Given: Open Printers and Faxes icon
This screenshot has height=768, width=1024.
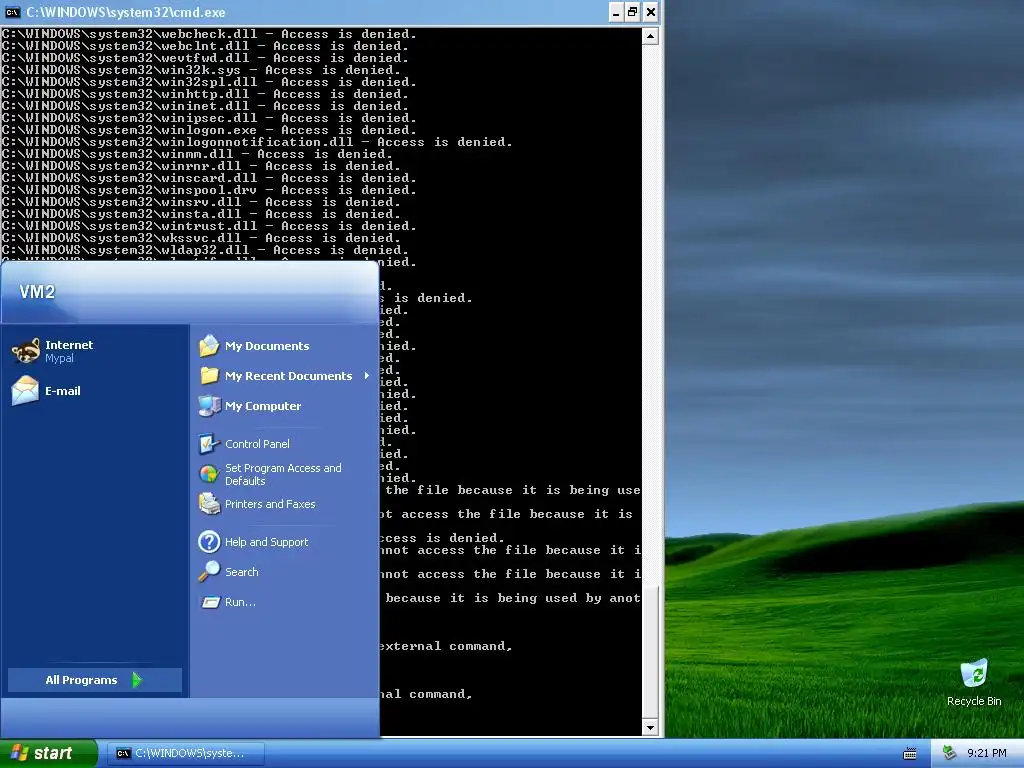Looking at the screenshot, I should tap(209, 504).
